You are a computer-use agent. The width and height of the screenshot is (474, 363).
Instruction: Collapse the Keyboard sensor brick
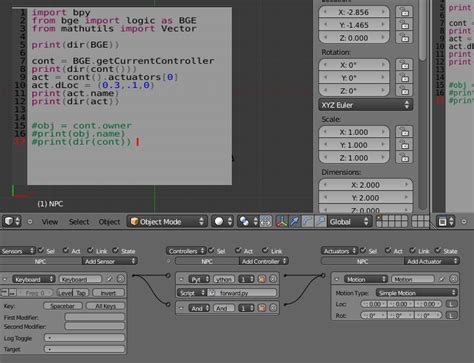pyautogui.click(x=5, y=279)
